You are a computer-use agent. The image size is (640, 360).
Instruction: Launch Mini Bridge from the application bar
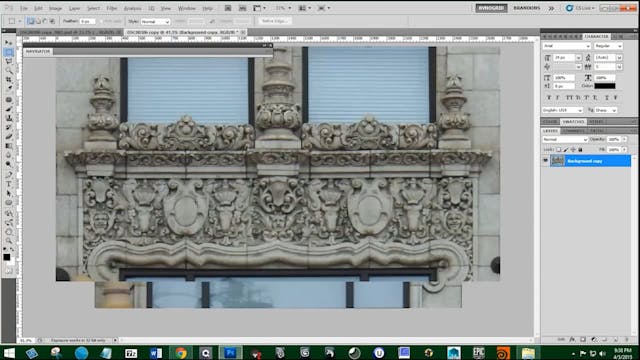coord(242,8)
